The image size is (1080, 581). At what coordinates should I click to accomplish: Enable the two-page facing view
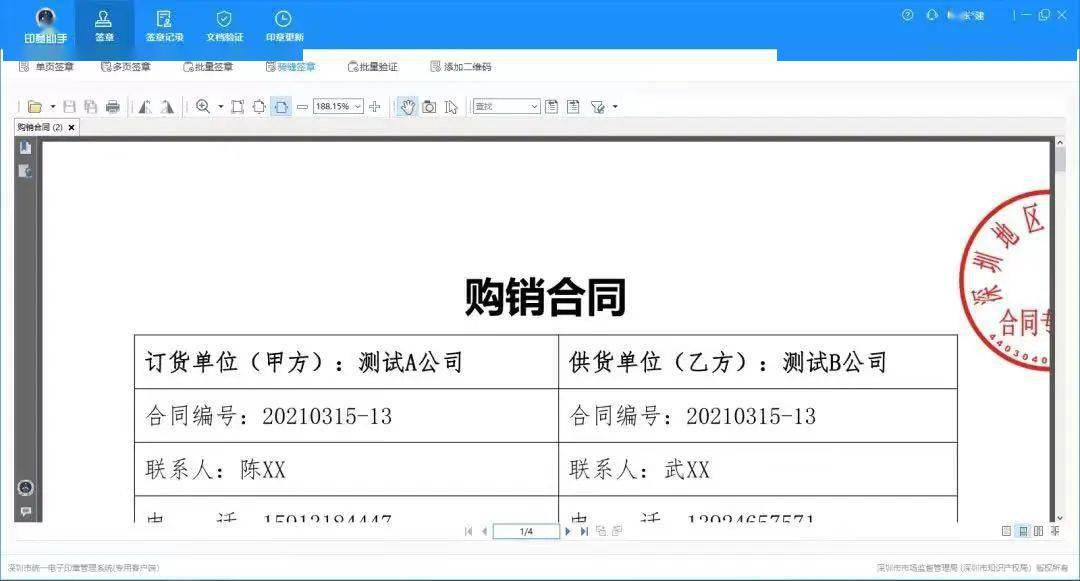click(x=1039, y=532)
